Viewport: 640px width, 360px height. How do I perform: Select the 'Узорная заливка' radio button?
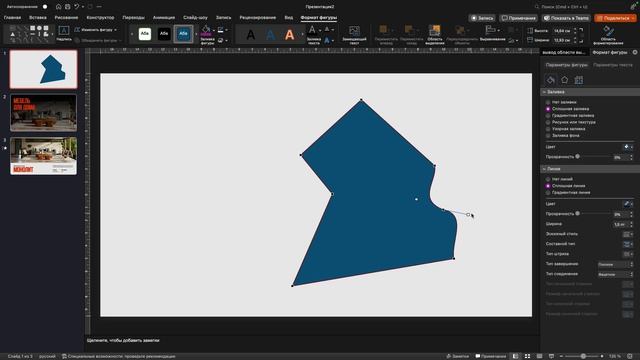point(548,129)
